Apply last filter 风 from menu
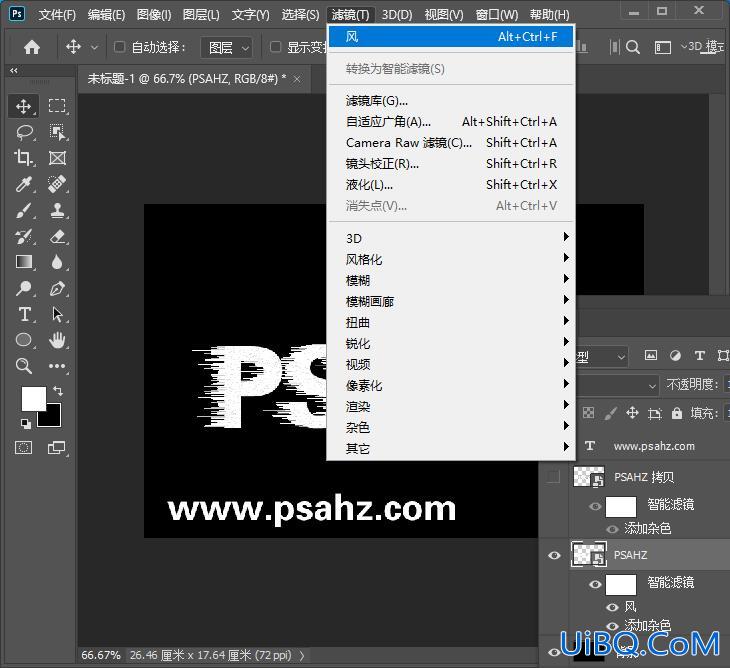 pyautogui.click(x=451, y=36)
